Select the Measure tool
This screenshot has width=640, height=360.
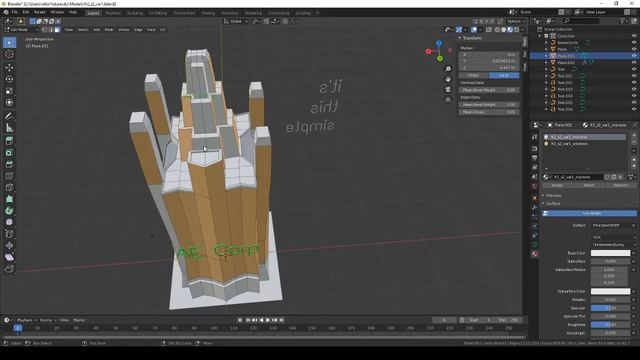(9, 128)
